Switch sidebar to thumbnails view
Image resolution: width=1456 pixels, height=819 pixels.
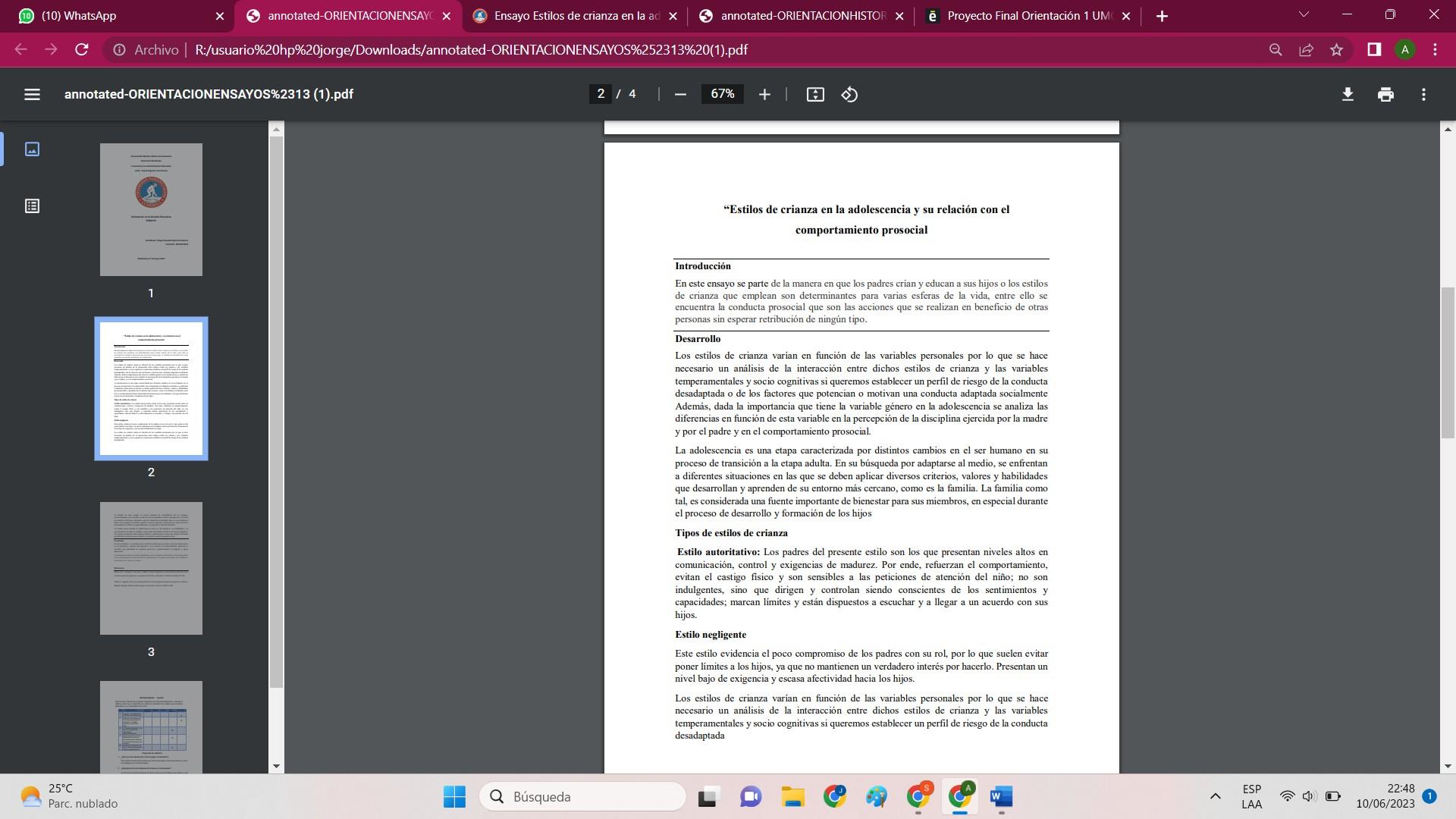coord(32,149)
